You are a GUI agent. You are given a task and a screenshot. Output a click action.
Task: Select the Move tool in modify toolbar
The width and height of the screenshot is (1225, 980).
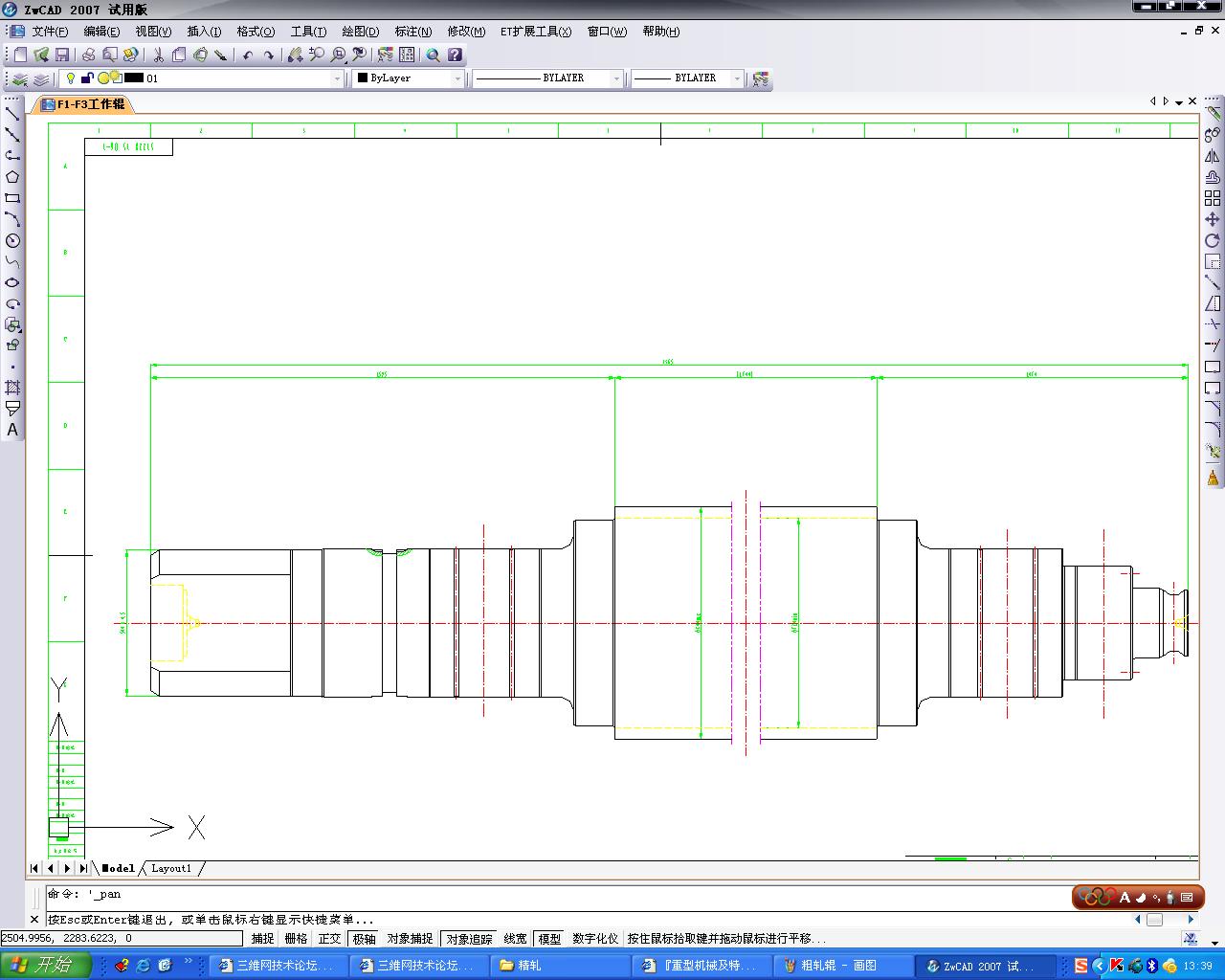click(1213, 219)
